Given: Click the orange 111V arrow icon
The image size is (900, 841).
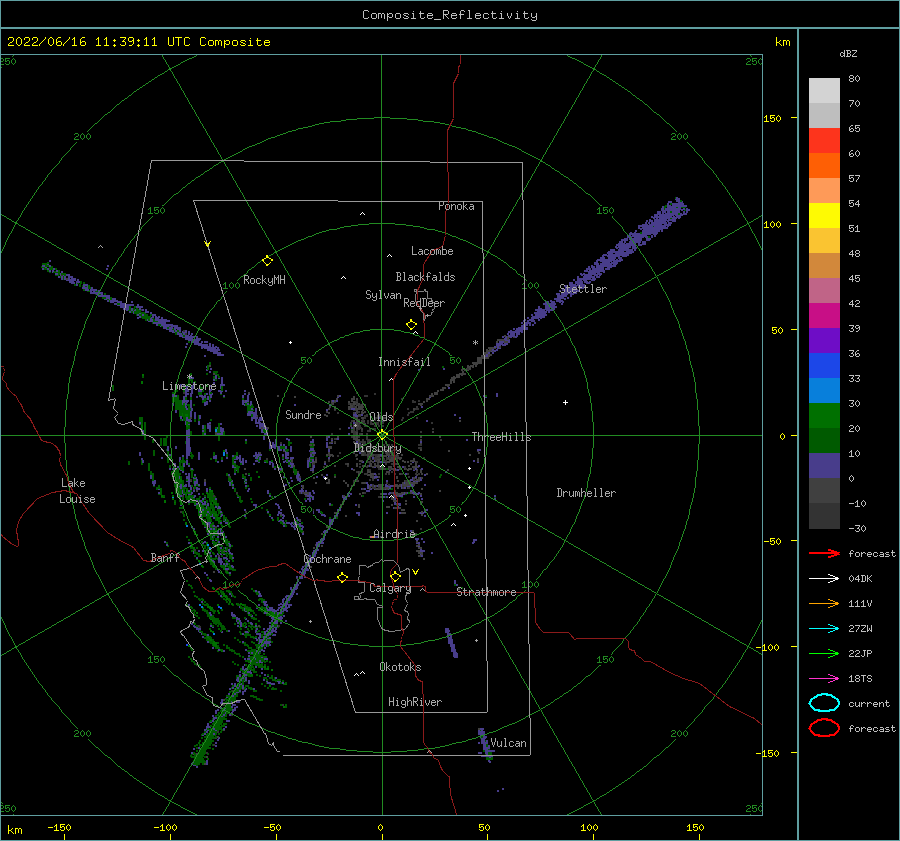Looking at the screenshot, I should pos(824,603).
